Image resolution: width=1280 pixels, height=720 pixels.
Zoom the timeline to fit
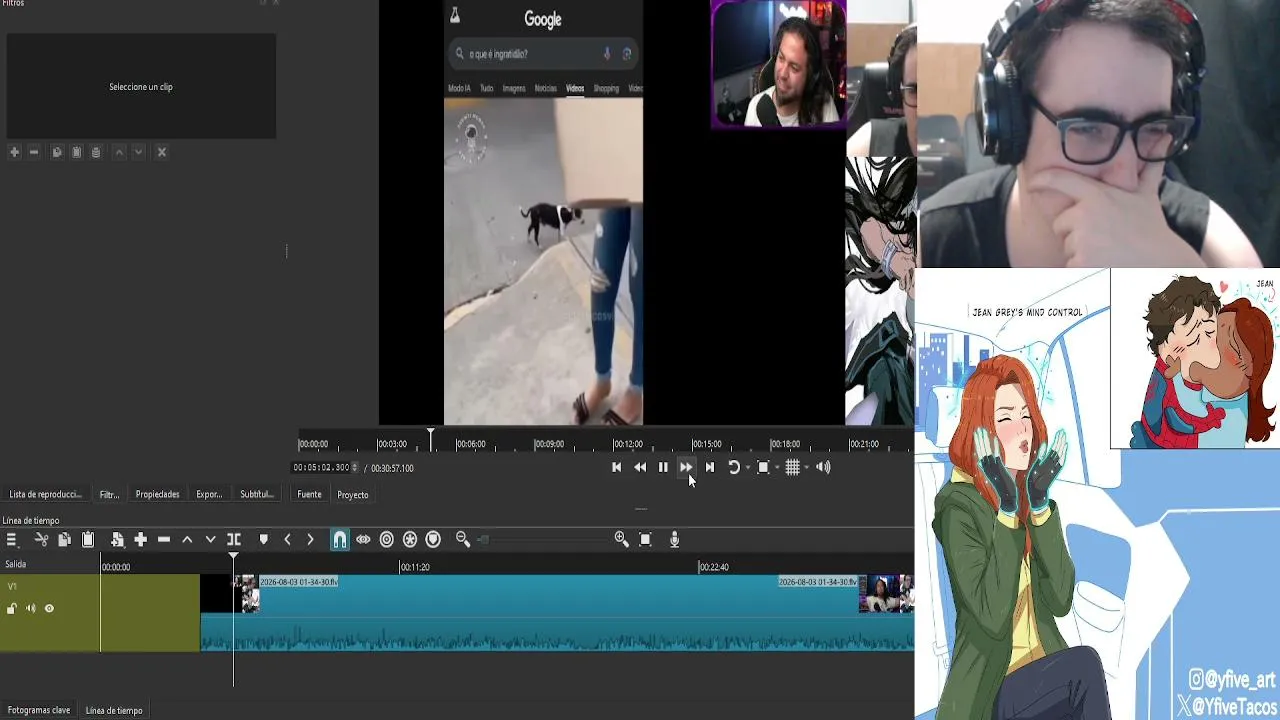click(x=645, y=539)
